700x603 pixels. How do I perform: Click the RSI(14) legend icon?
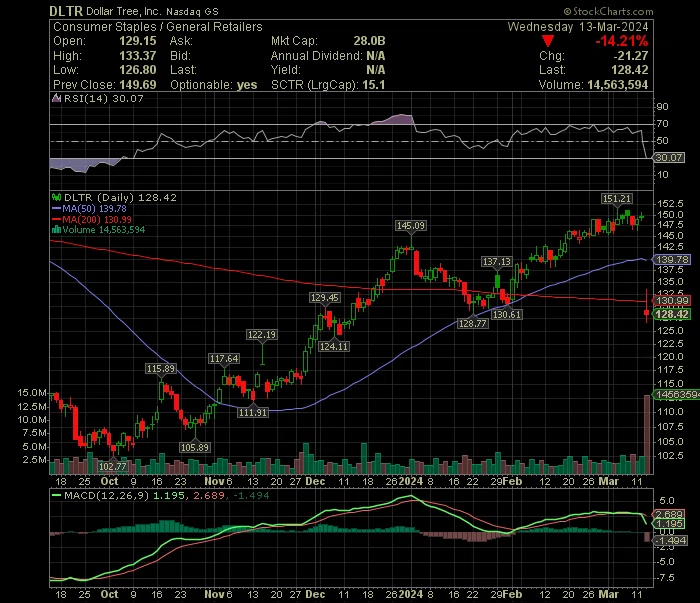coord(57,98)
